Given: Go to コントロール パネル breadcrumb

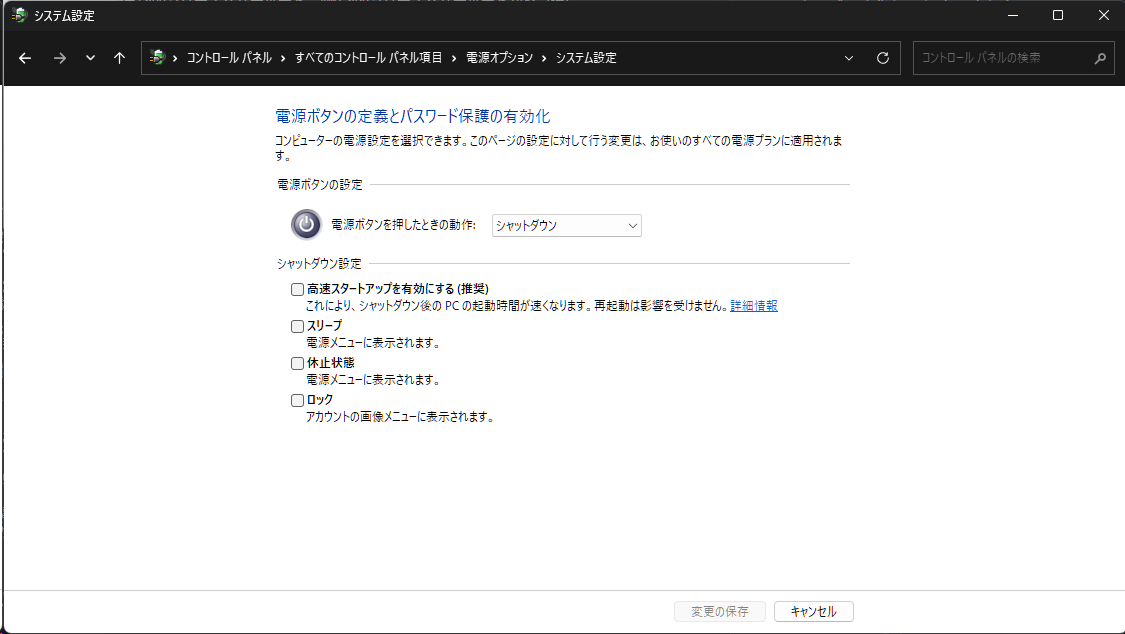Looking at the screenshot, I should [x=229, y=58].
